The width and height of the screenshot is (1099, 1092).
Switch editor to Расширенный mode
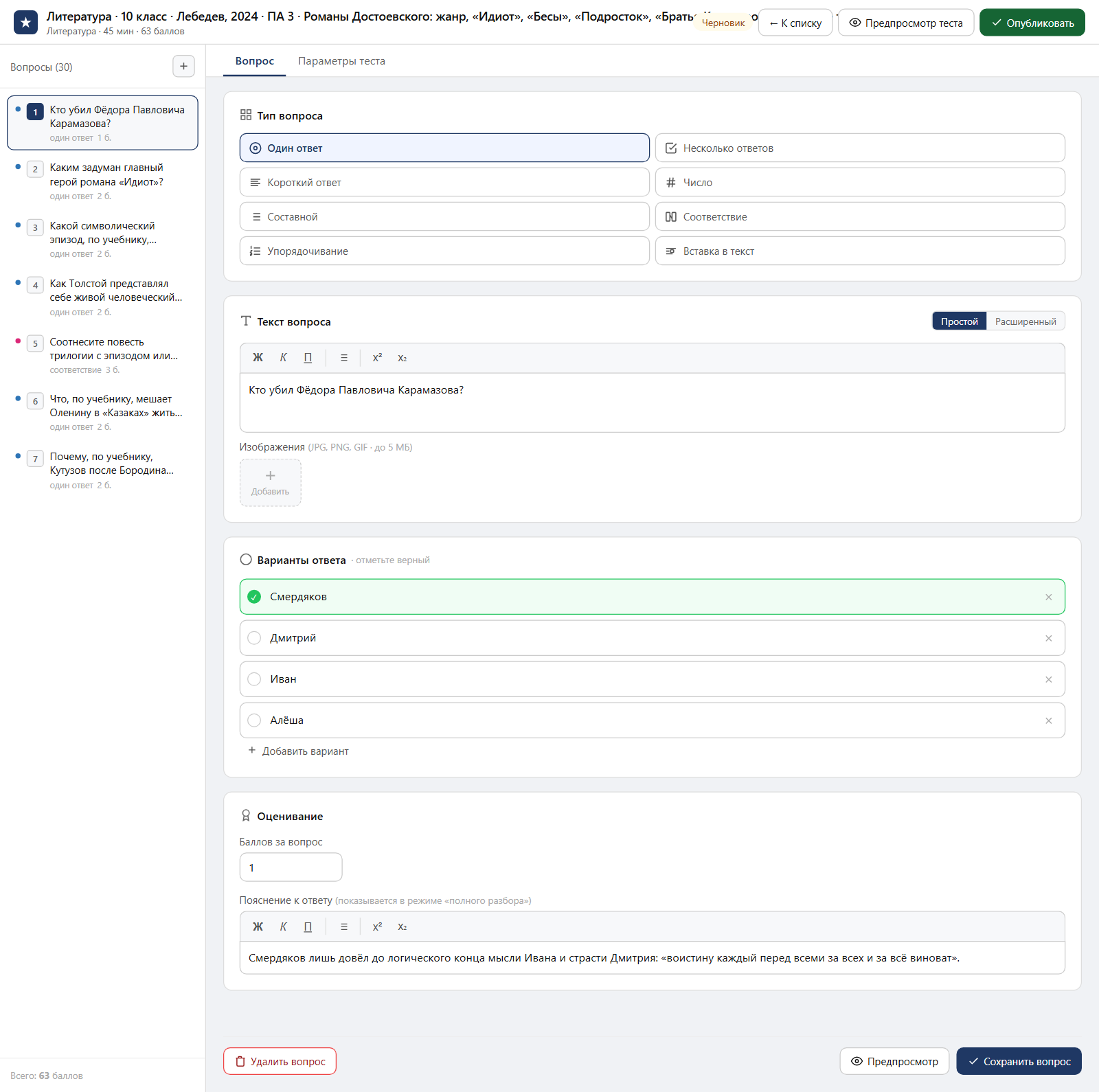click(1026, 321)
